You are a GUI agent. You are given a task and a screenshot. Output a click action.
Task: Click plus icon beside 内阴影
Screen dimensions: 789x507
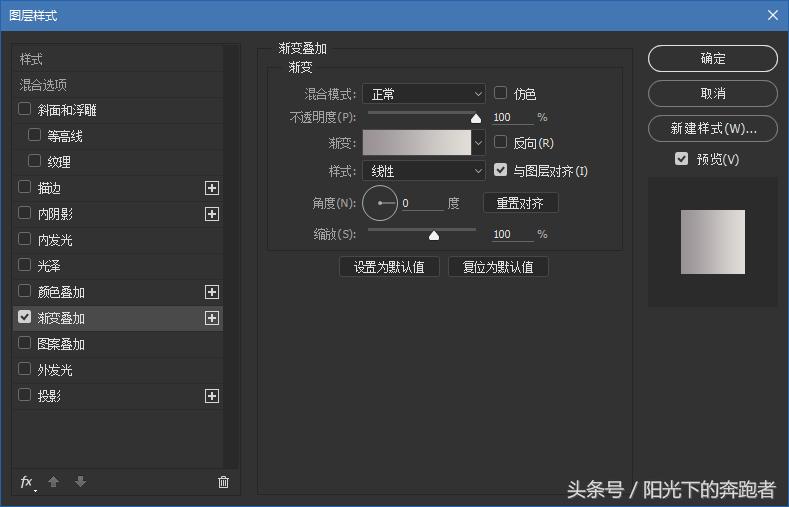click(x=212, y=214)
